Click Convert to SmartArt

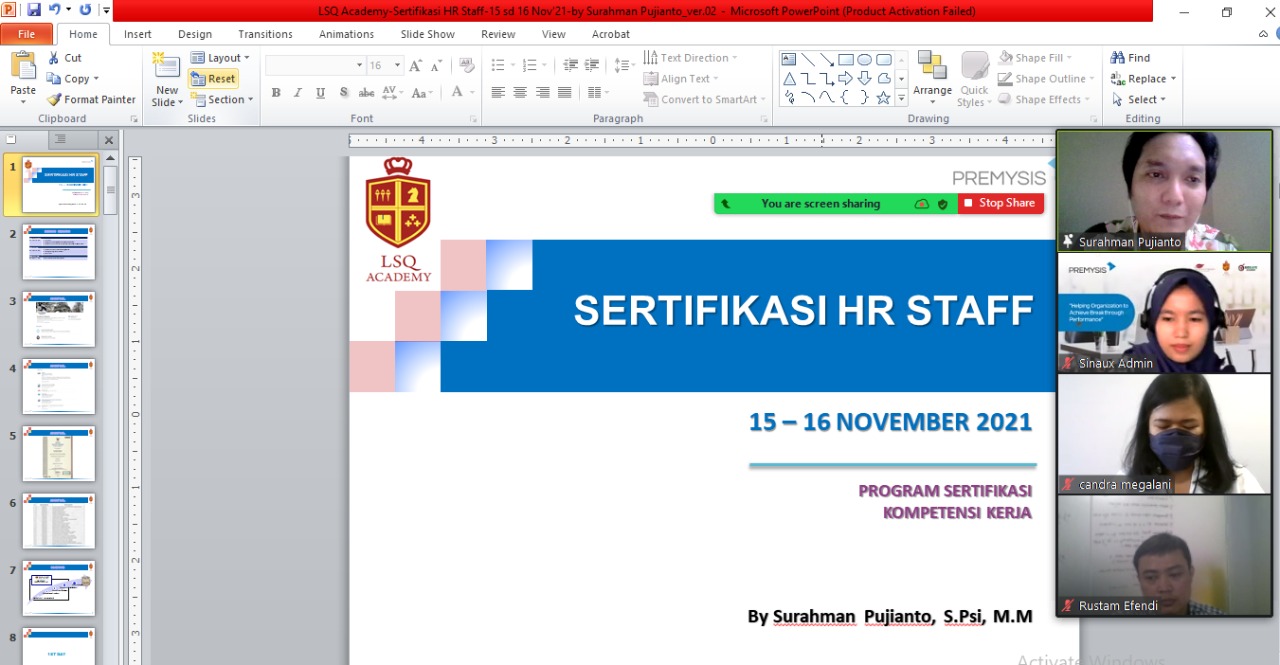pos(703,99)
